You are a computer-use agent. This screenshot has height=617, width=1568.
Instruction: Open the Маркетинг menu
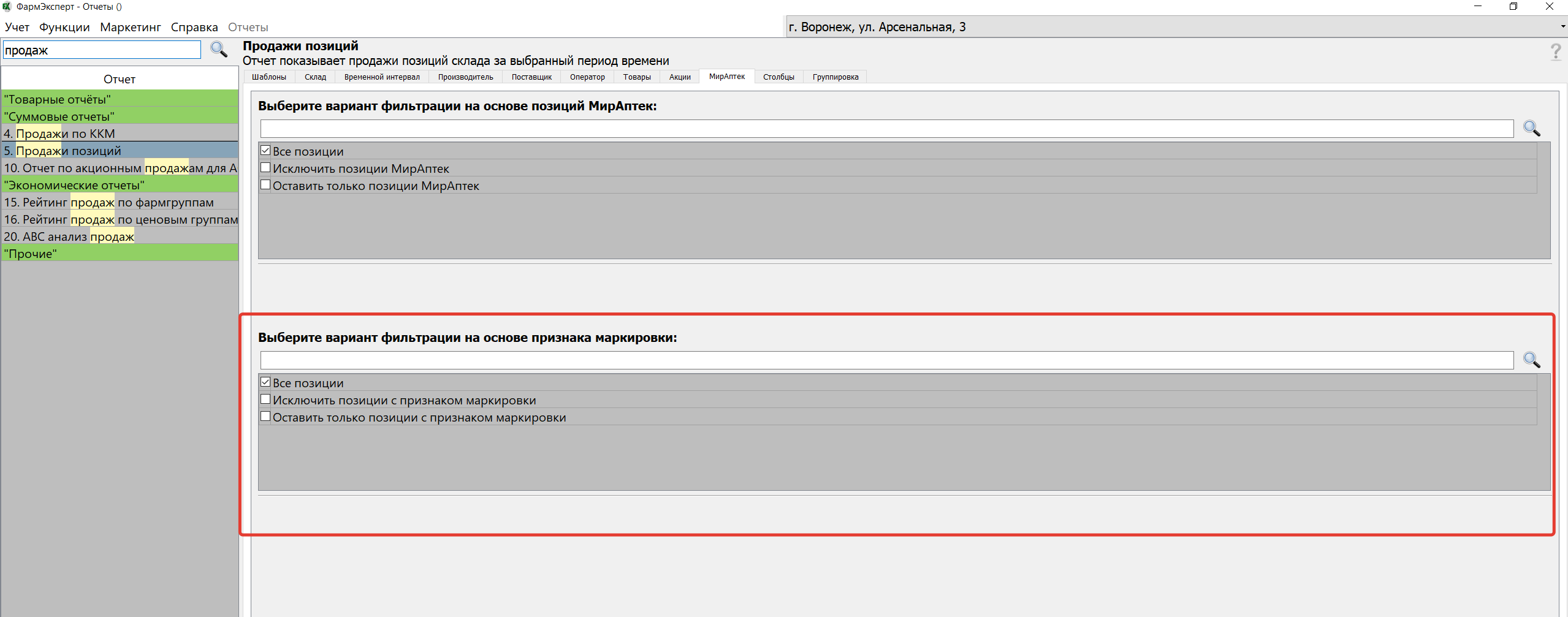[x=130, y=28]
